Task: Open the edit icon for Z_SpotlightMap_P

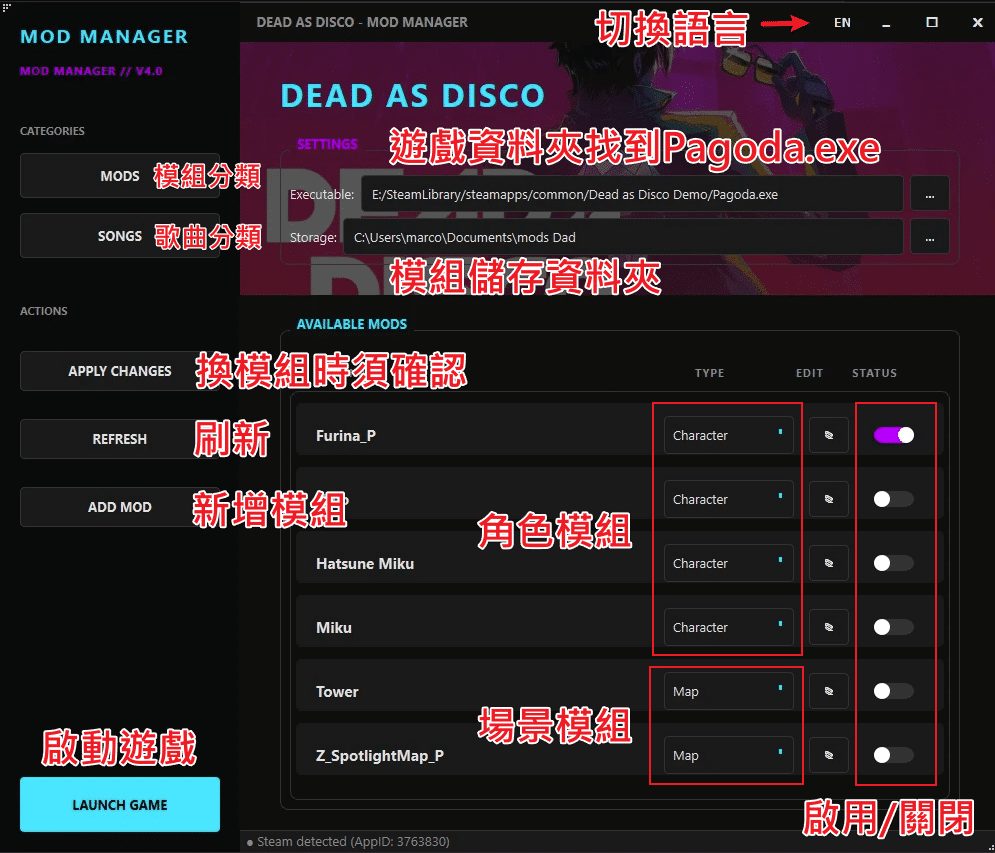Action: pyautogui.click(x=829, y=755)
